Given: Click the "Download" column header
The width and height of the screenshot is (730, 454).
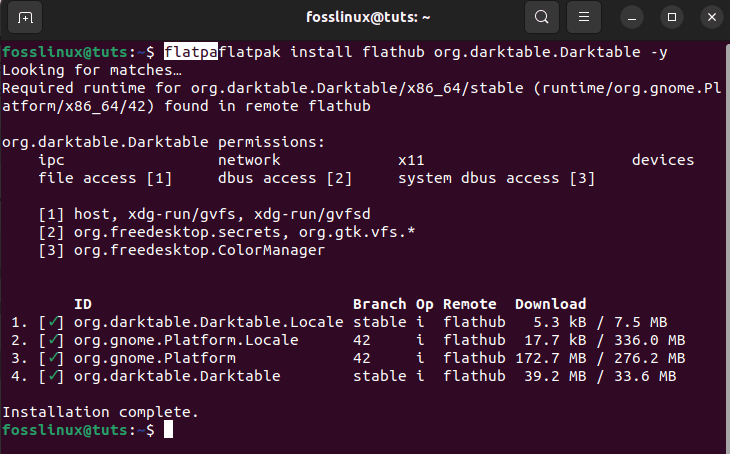Looking at the screenshot, I should point(550,304).
